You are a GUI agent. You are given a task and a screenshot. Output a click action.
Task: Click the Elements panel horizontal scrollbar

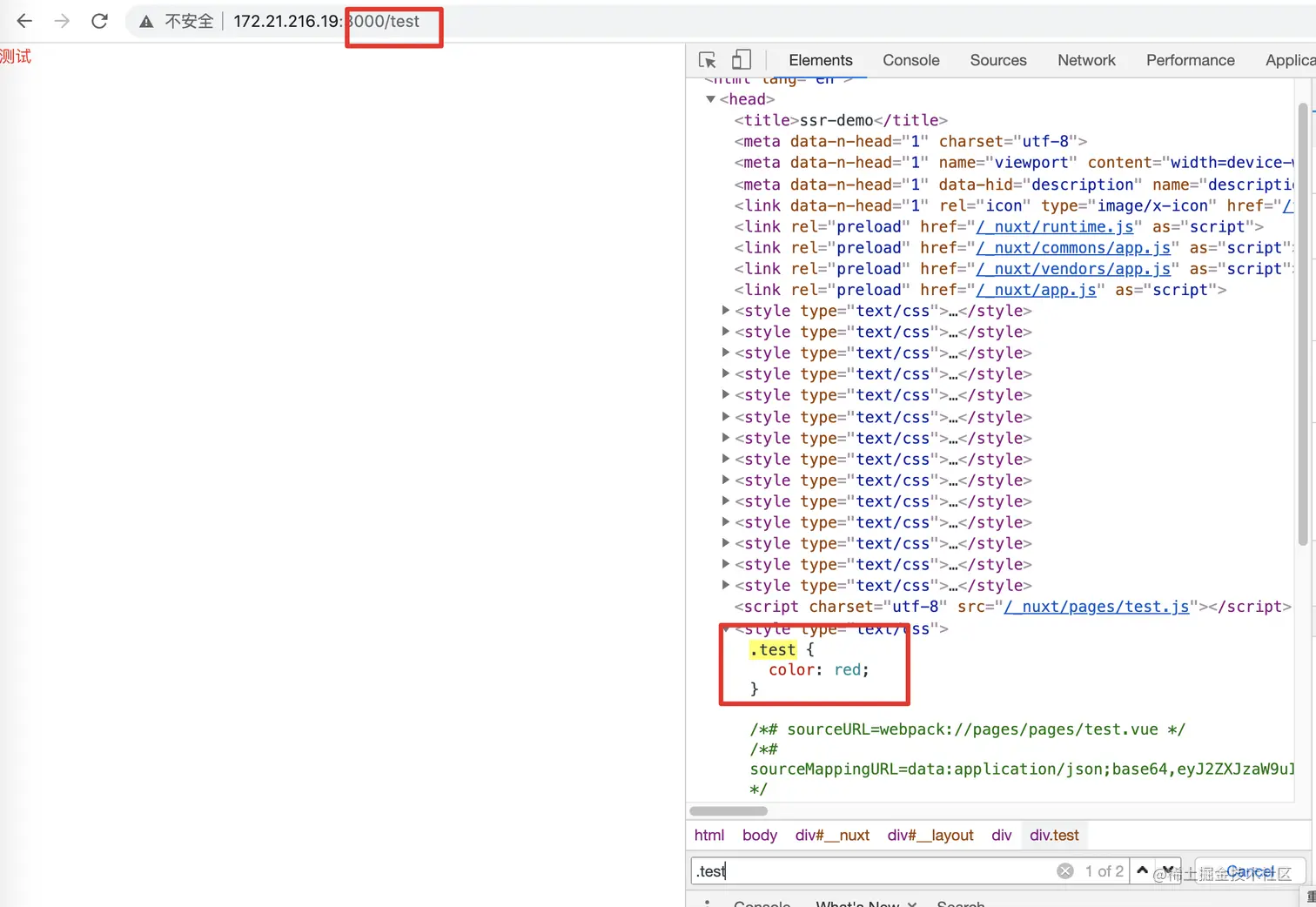pos(728,810)
